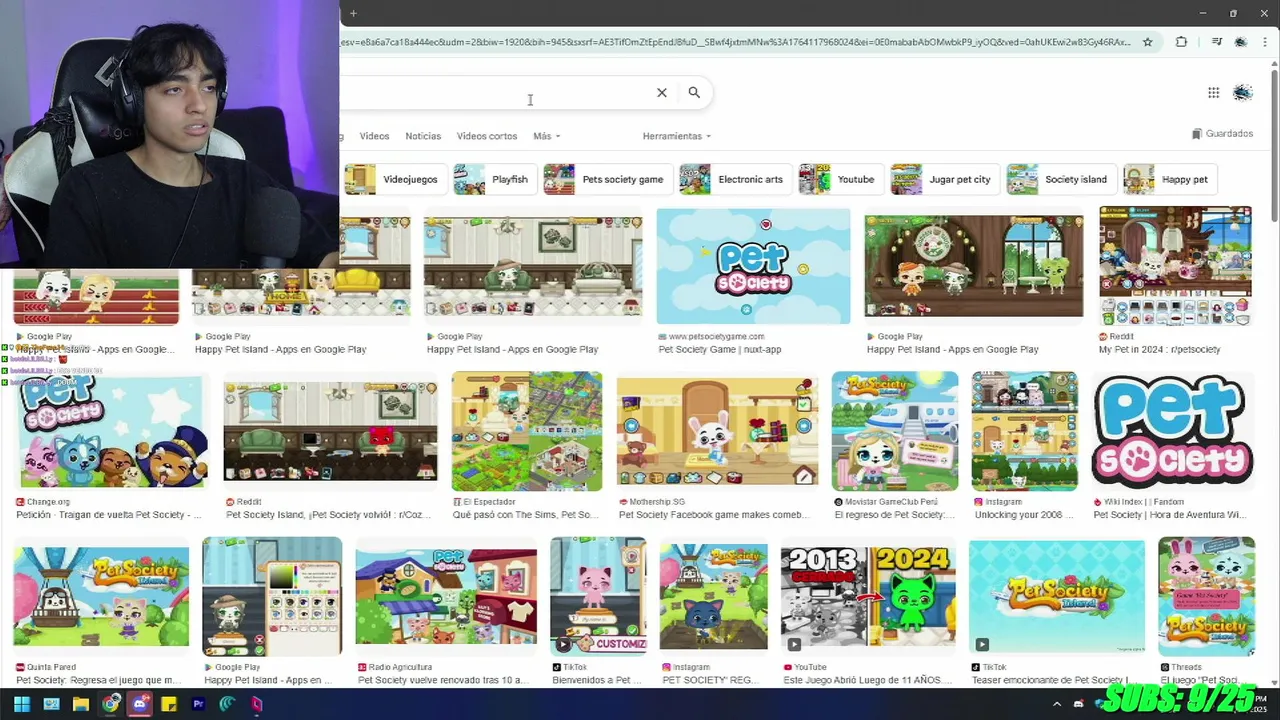This screenshot has width=1280, height=720.
Task: Select the Pets society game chip
Action: coord(608,179)
